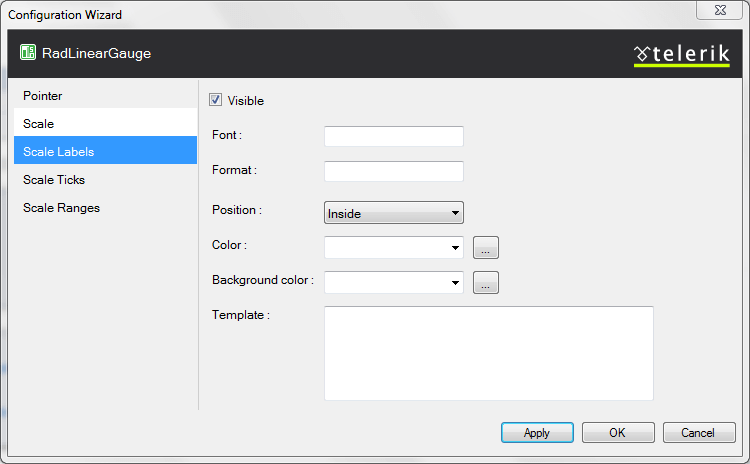Click the ellipsis button next to Background color
Viewport: 750px width, 464px height.
485,282
